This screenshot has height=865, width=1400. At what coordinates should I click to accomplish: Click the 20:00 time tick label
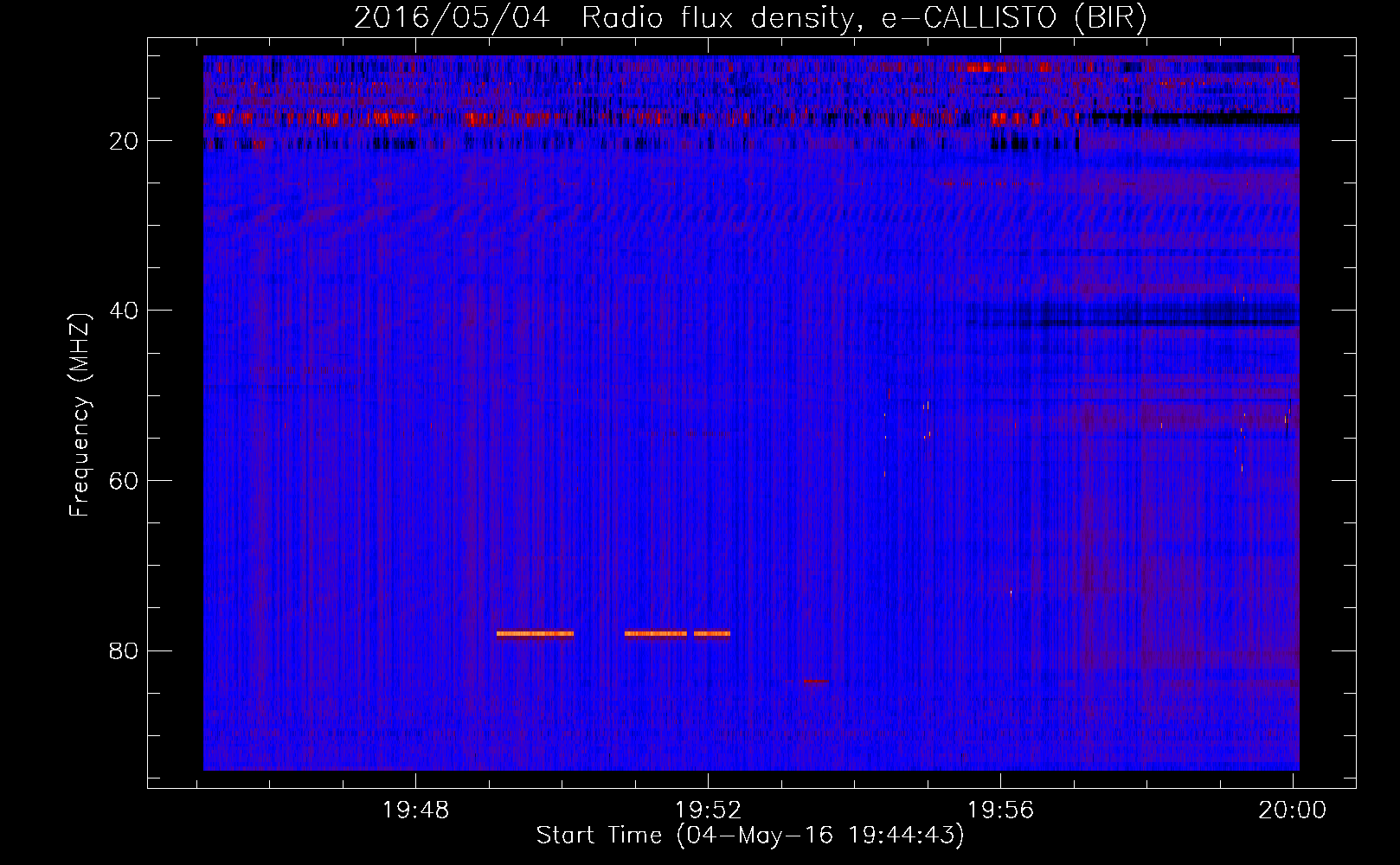(x=1292, y=811)
